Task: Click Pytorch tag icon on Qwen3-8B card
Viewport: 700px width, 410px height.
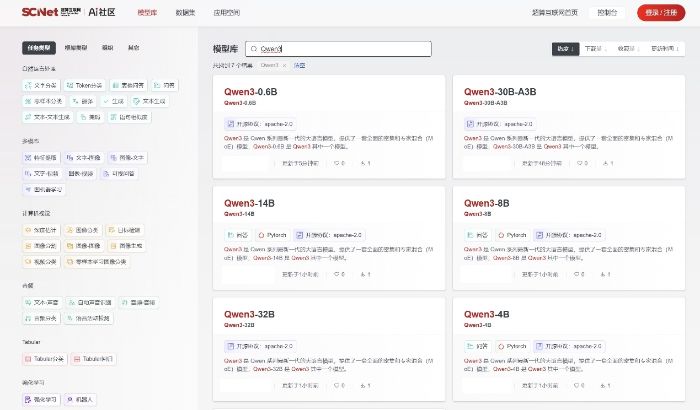Action: click(x=502, y=235)
